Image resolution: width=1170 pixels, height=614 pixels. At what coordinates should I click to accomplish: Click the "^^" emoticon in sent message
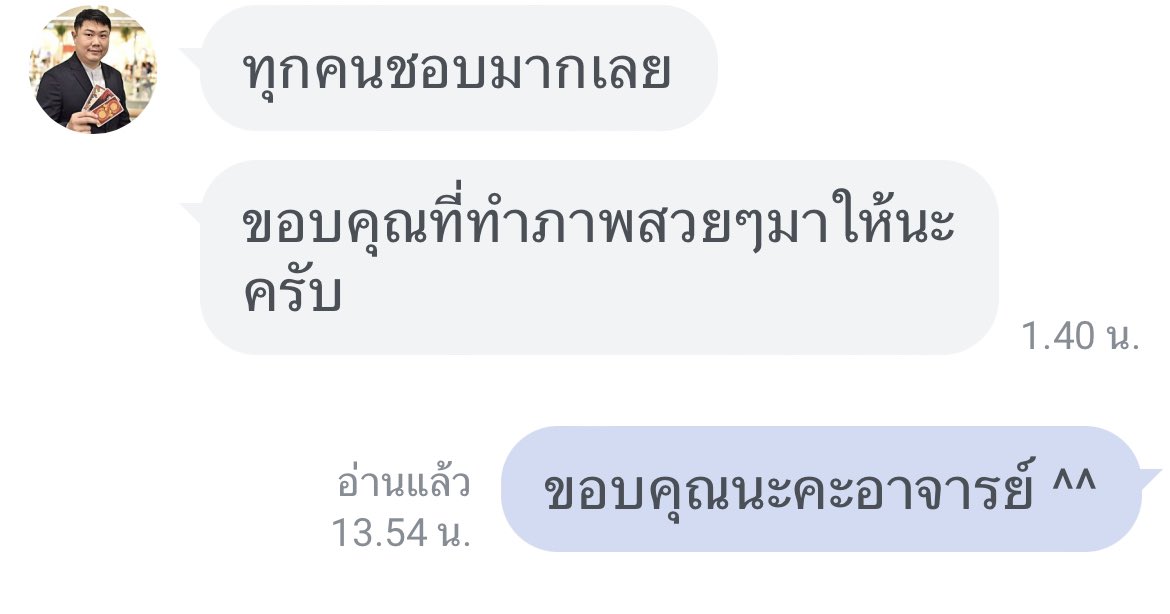[x=1074, y=480]
